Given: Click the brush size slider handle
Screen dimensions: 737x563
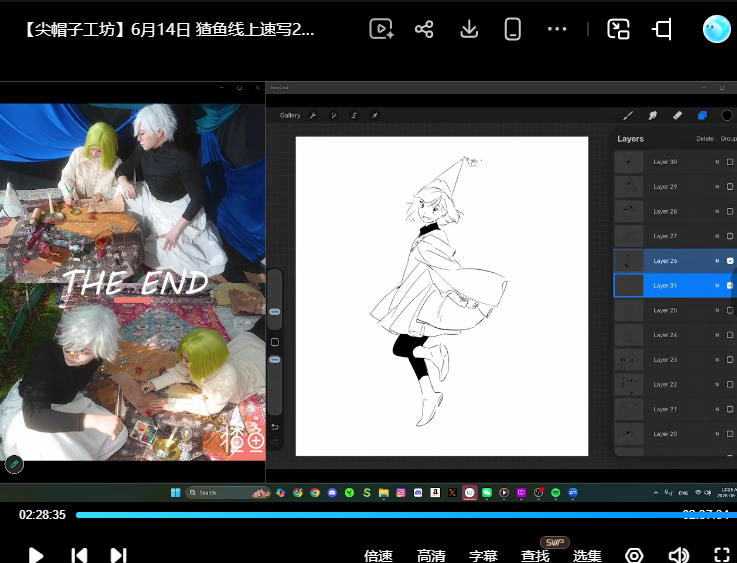Looking at the screenshot, I should tap(275, 312).
